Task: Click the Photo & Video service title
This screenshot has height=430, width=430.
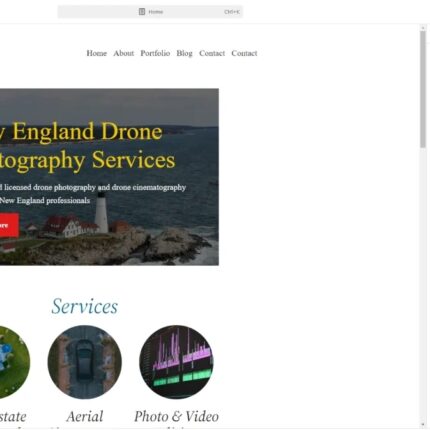Action: pos(176,416)
